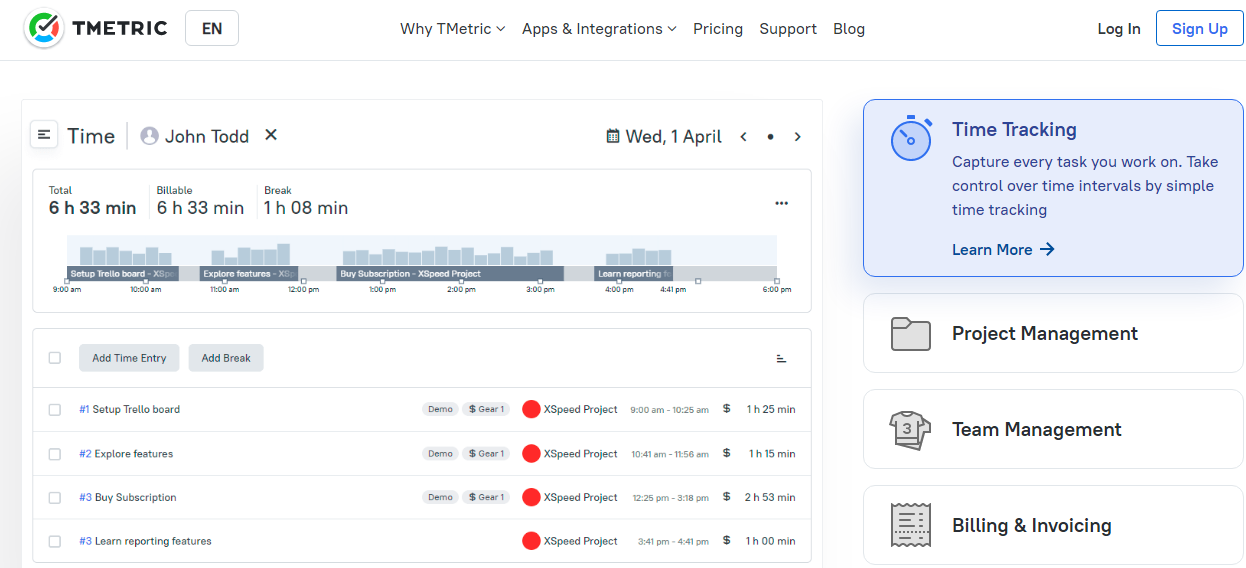
Task: Open the three-dot options menu in summary
Action: [781, 203]
